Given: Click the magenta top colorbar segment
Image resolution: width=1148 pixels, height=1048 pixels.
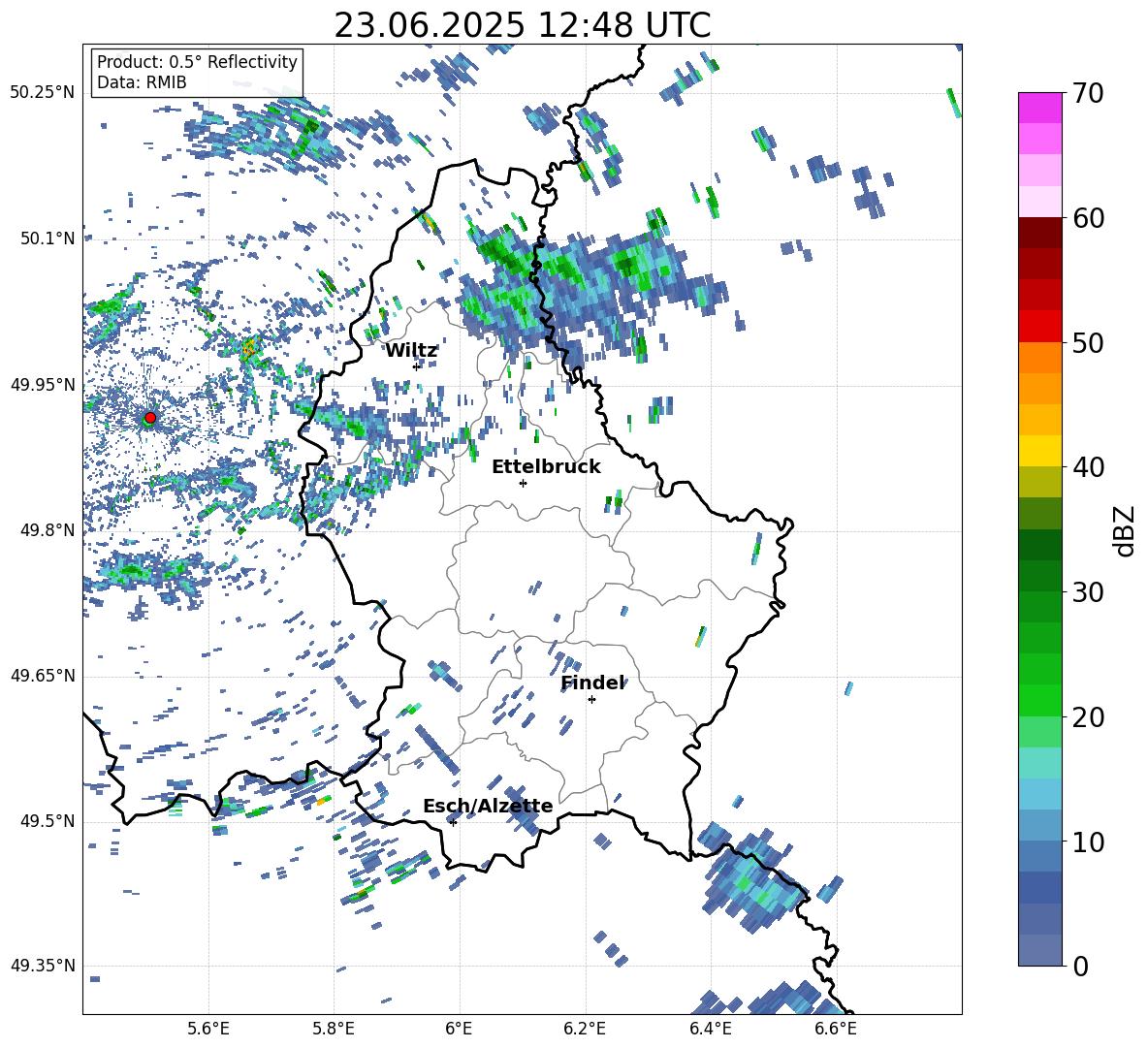Looking at the screenshot, I should coord(1039,108).
